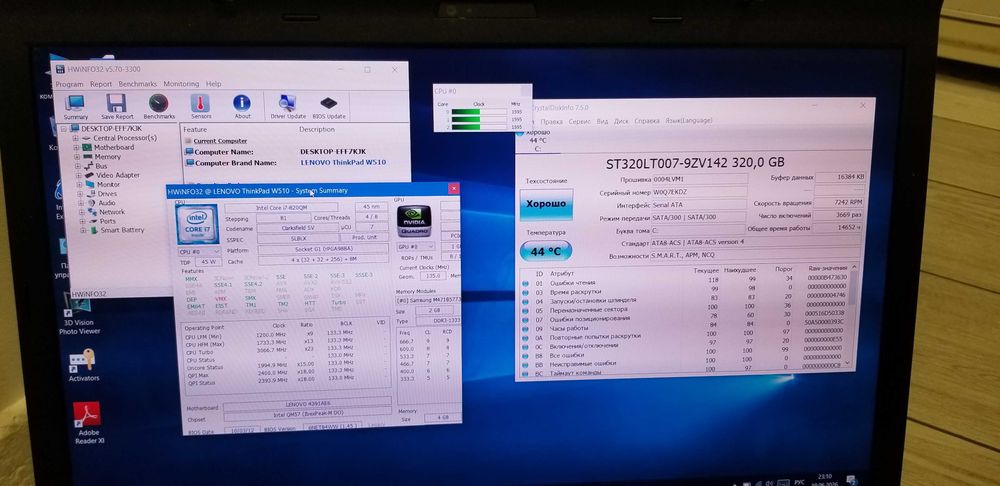Open Benchmarks gauge icon in toolbar
The image size is (1000, 486).
point(159,107)
